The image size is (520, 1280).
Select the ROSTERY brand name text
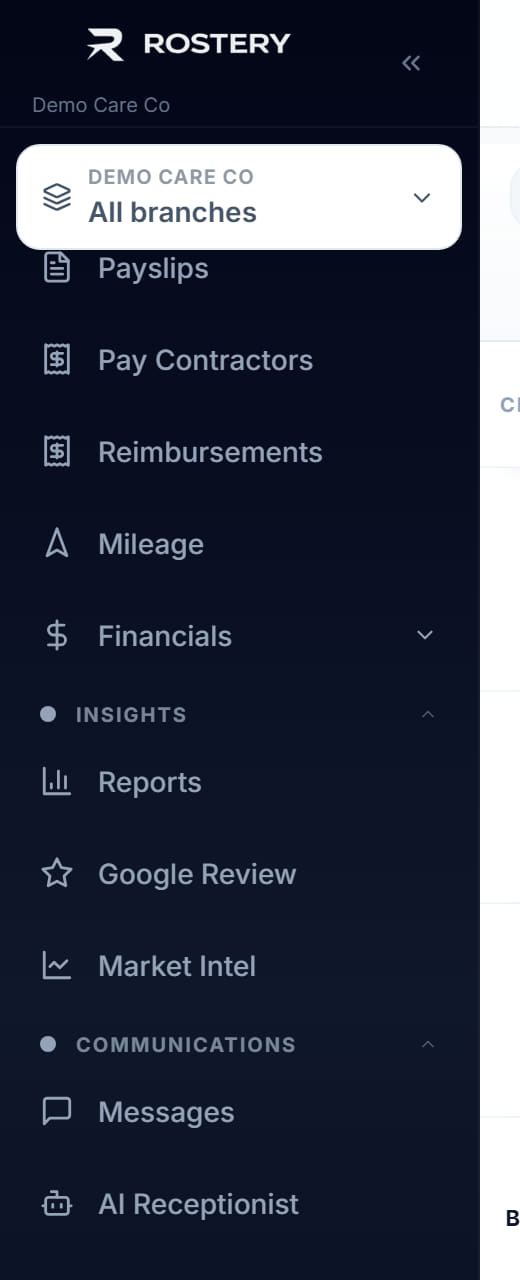(x=217, y=44)
